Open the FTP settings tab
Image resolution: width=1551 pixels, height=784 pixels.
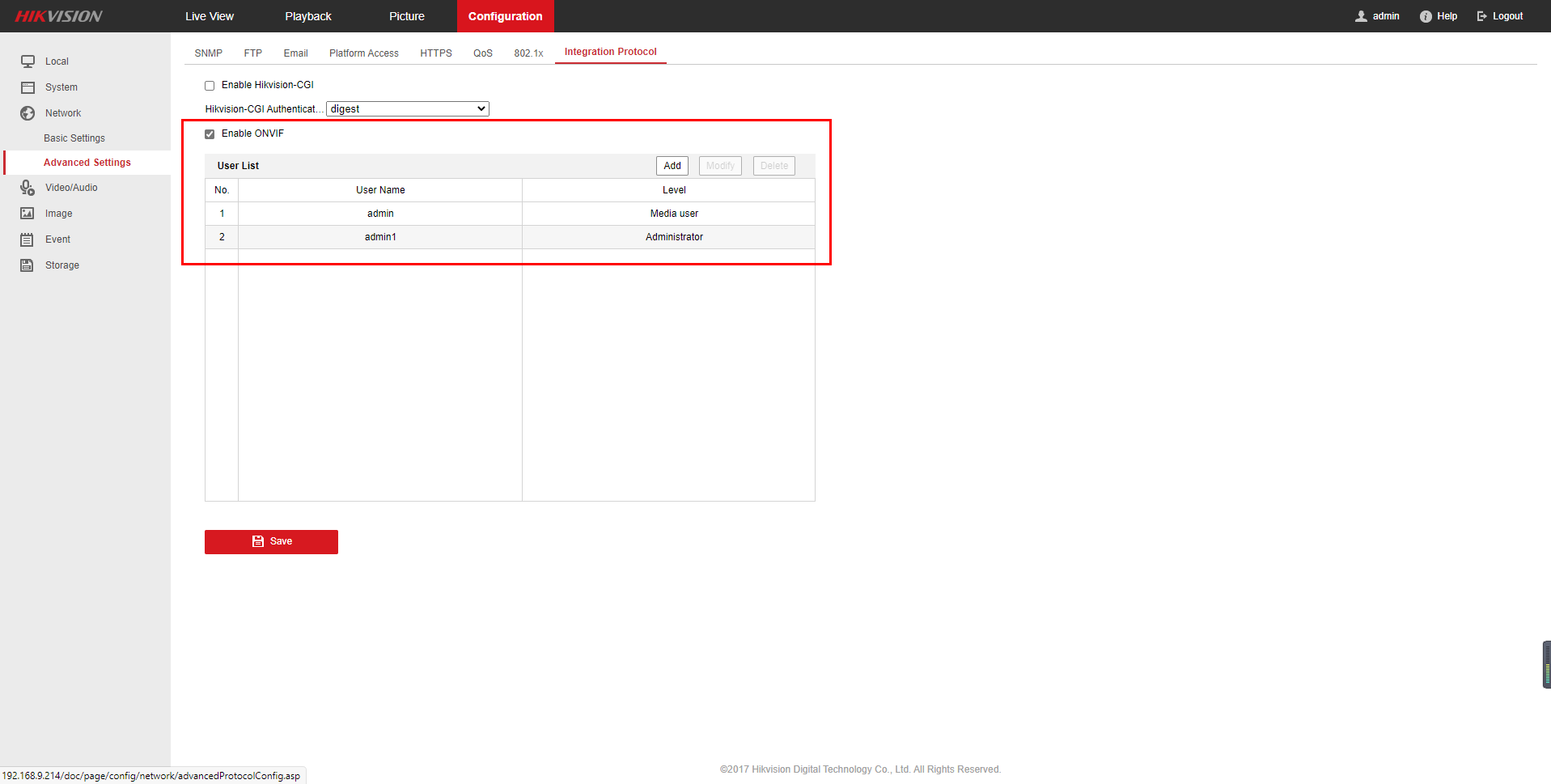253,53
